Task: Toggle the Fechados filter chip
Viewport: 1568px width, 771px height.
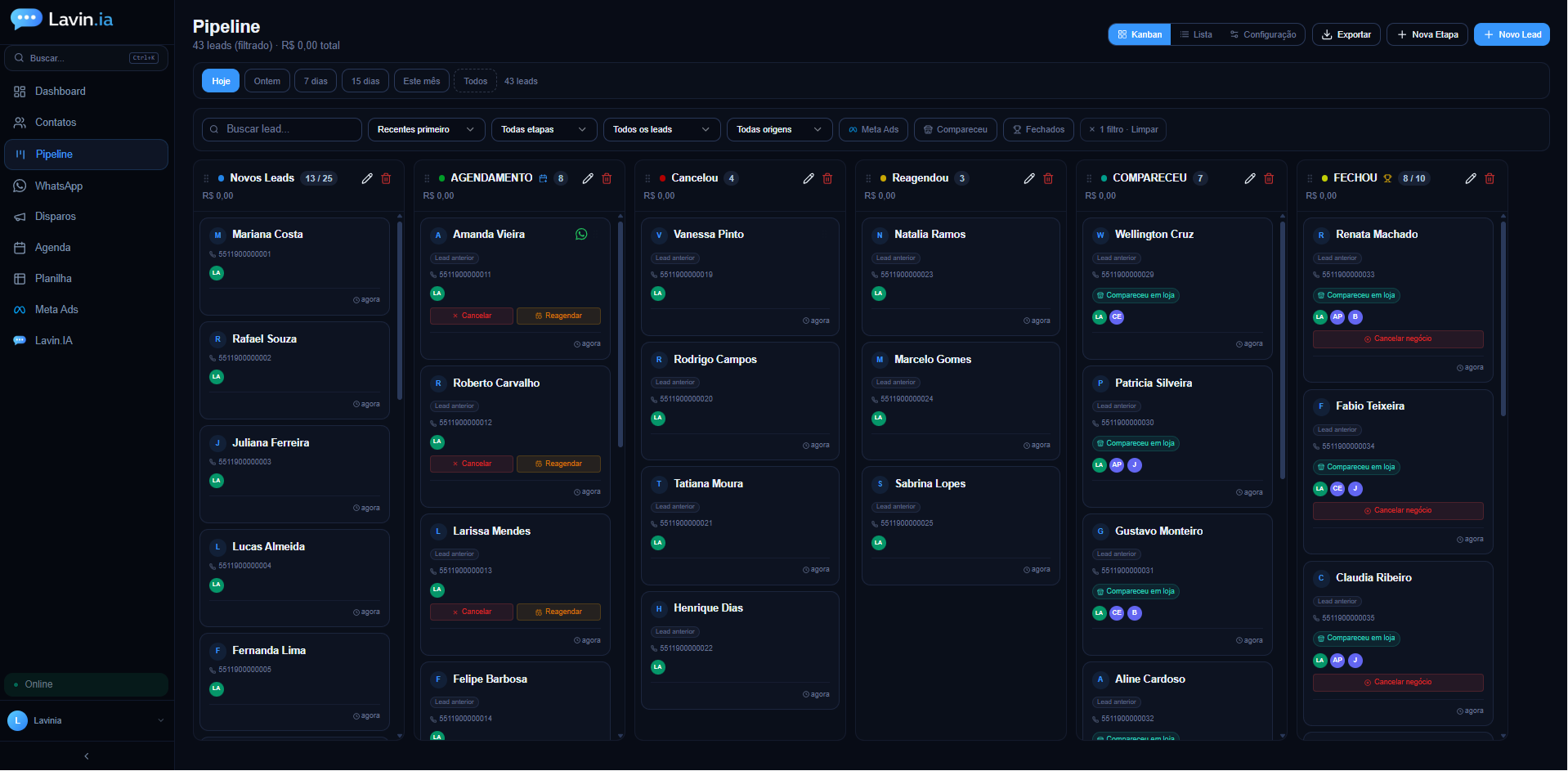Action: [x=1038, y=129]
